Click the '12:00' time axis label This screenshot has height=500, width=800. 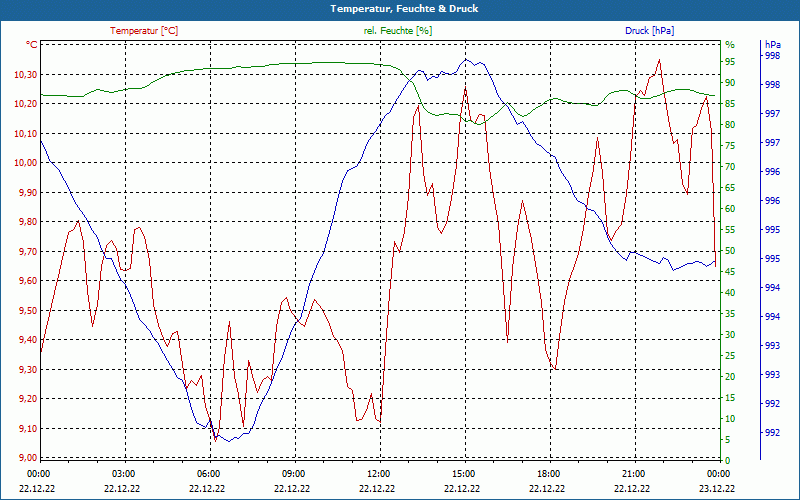point(379,473)
